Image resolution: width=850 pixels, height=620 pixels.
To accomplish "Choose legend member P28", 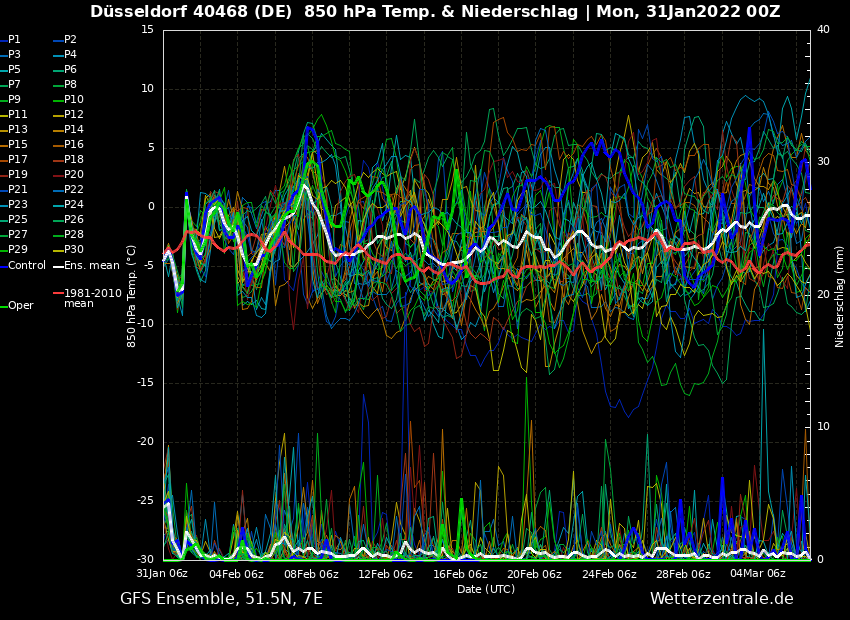I will [x=74, y=235].
